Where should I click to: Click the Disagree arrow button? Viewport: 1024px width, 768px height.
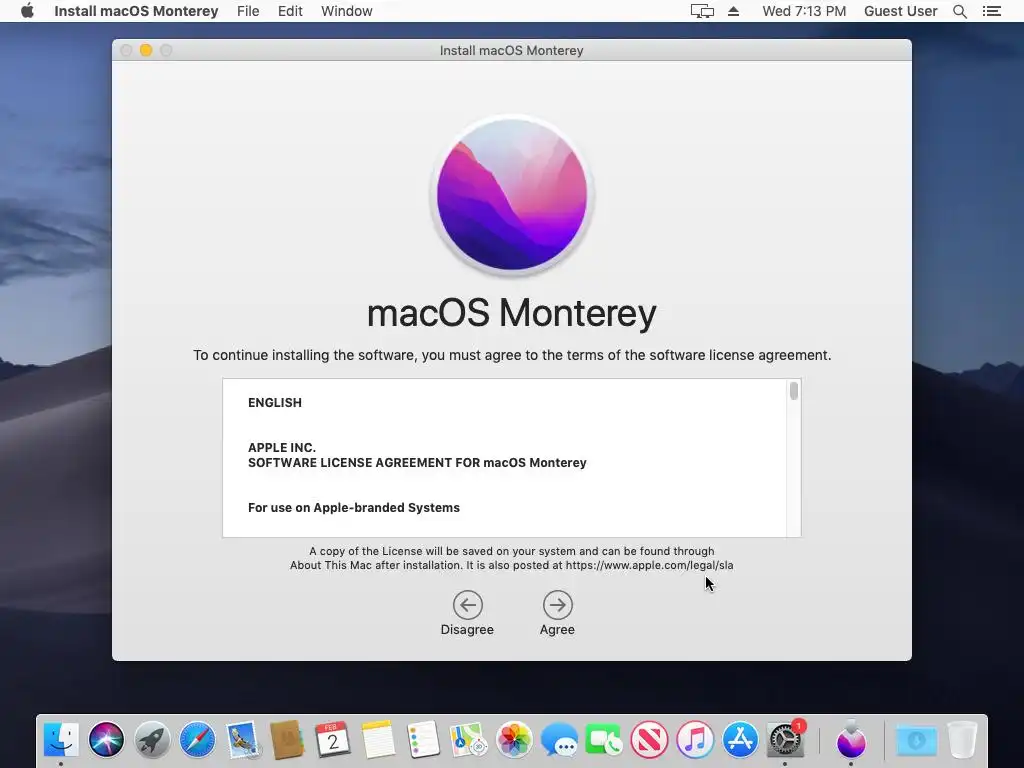468,605
